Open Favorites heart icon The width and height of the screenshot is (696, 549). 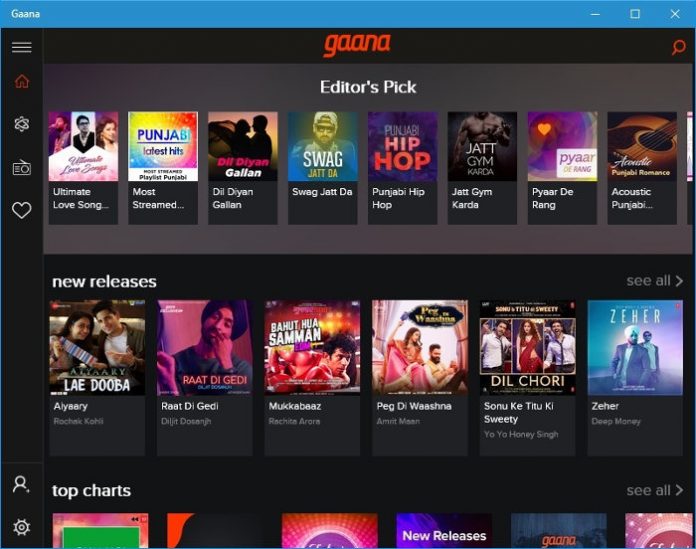(x=21, y=210)
